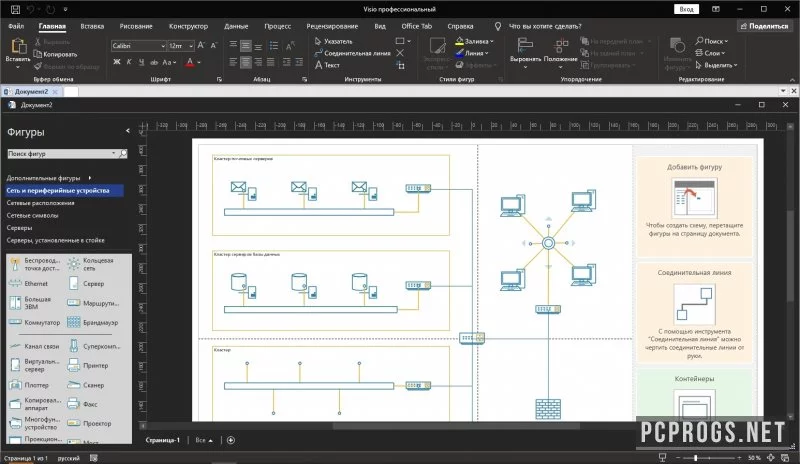Open the Слои layers menu
The height and width of the screenshot is (464, 800).
[x=710, y=53]
